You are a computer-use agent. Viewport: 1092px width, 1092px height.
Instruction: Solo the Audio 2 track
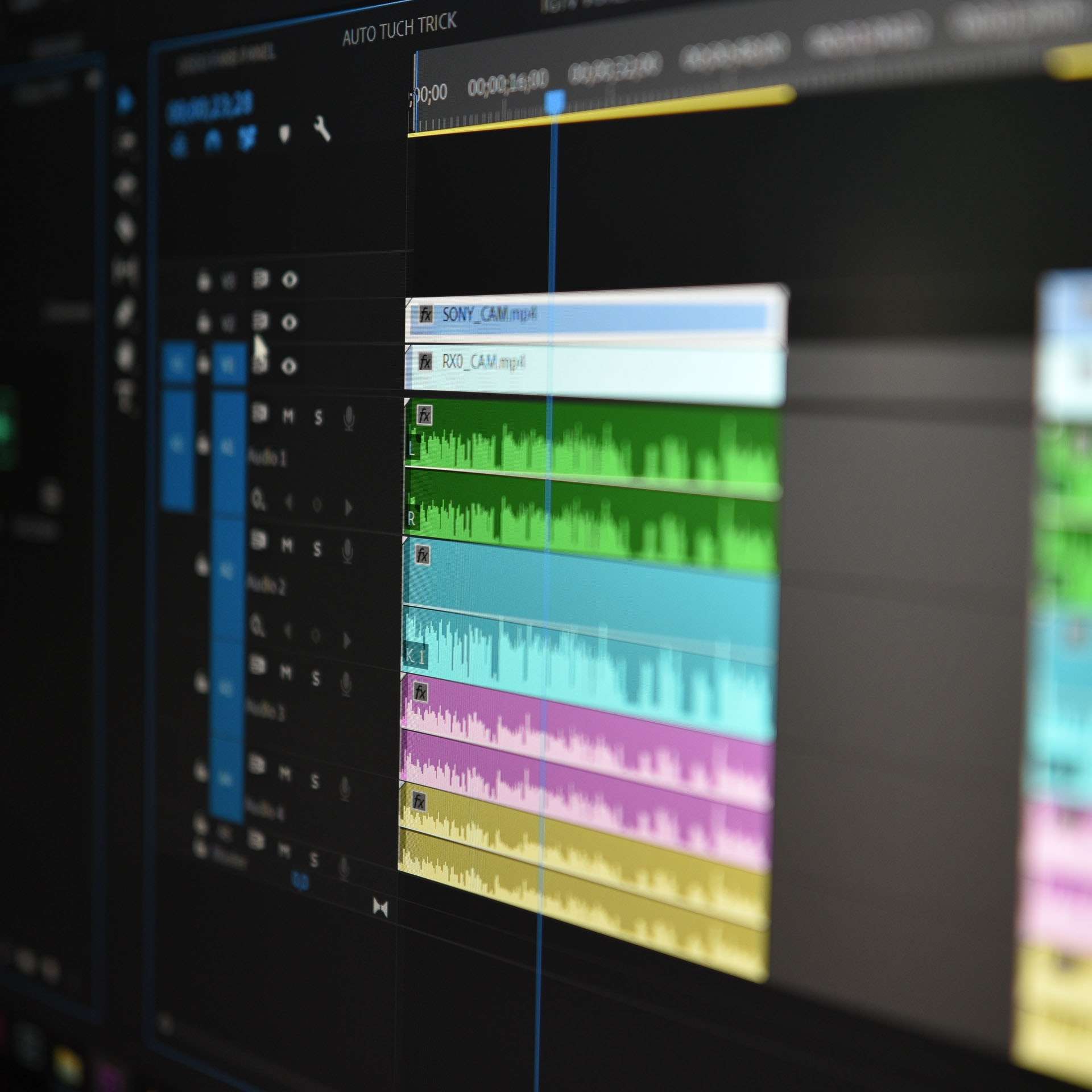[x=317, y=549]
